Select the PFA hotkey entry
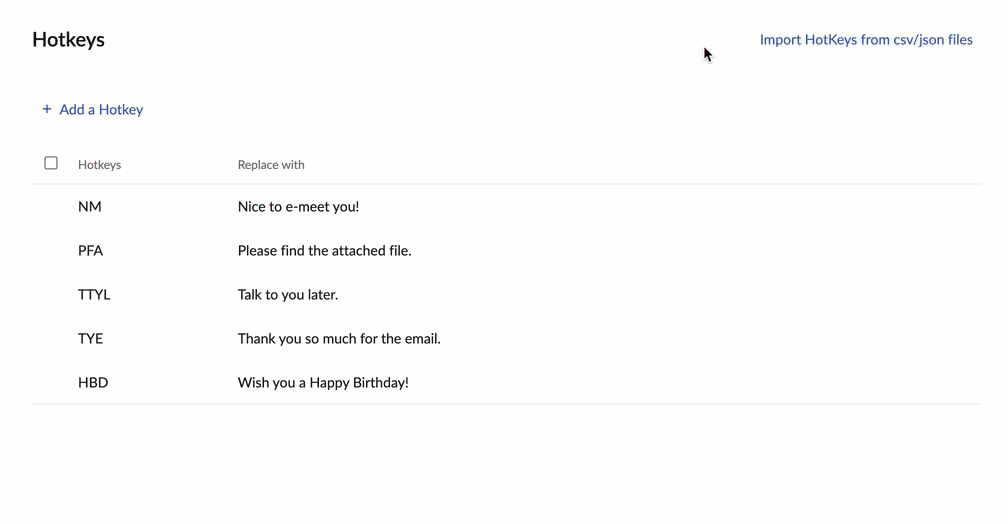The width and height of the screenshot is (1008, 524). [x=90, y=251]
